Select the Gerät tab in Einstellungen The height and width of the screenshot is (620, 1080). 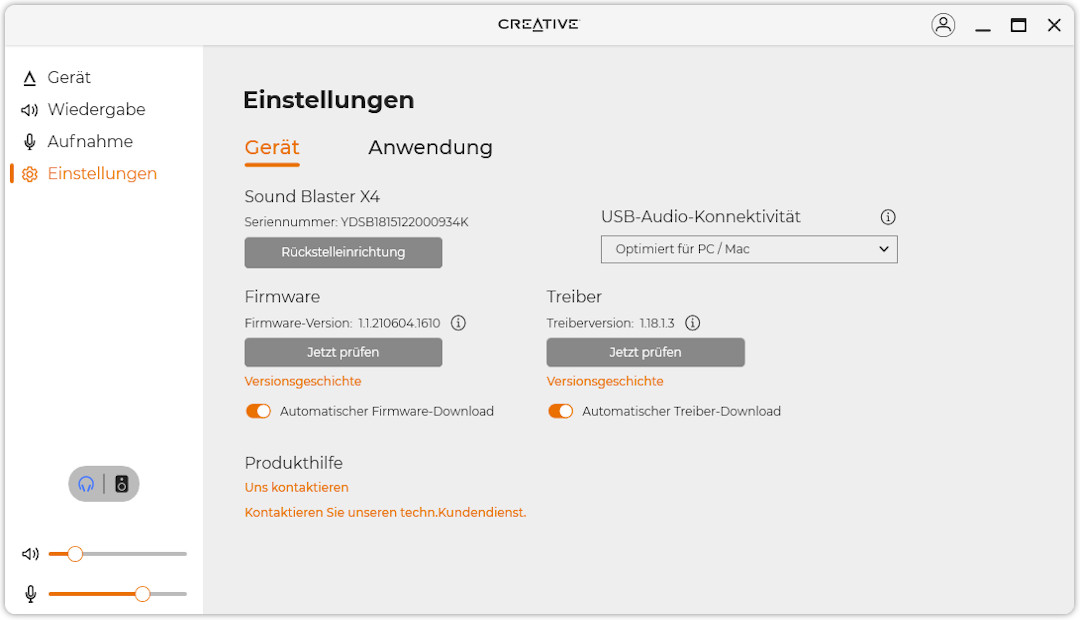(x=272, y=148)
